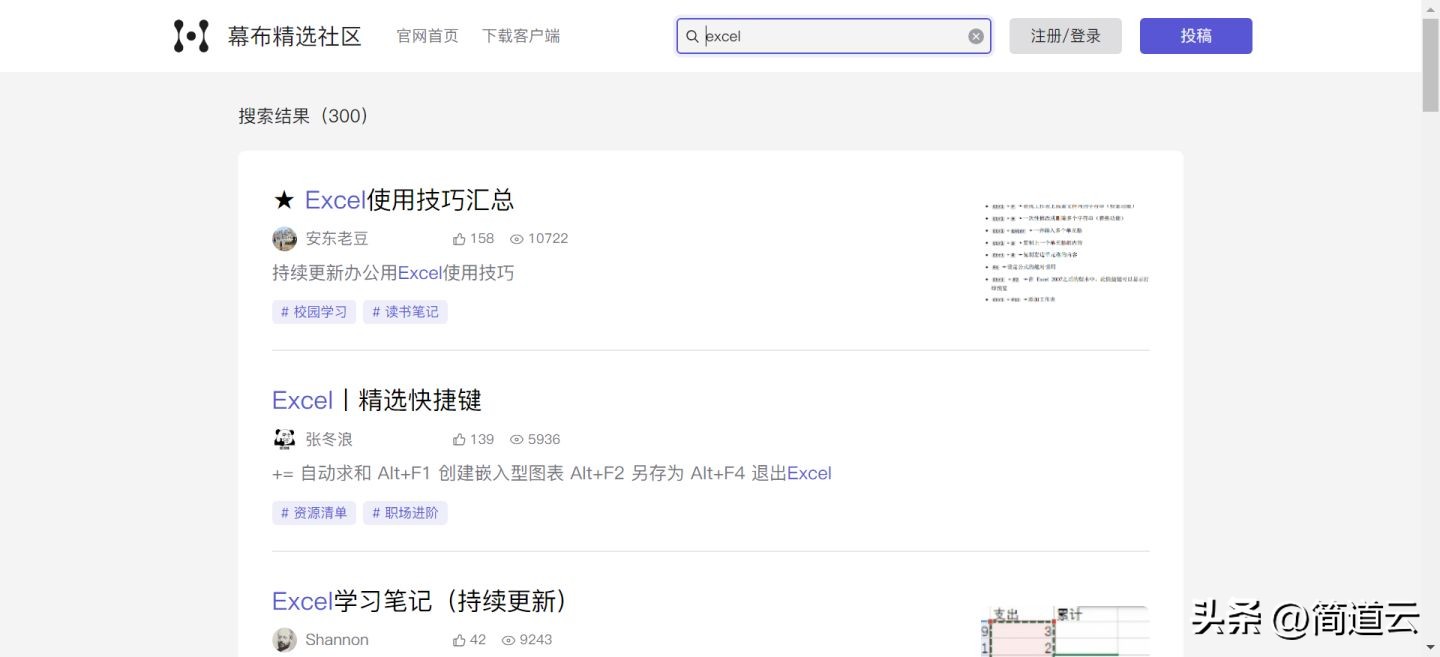This screenshot has width=1440, height=657.
Task: Open 下载客户端 link
Action: (x=521, y=36)
